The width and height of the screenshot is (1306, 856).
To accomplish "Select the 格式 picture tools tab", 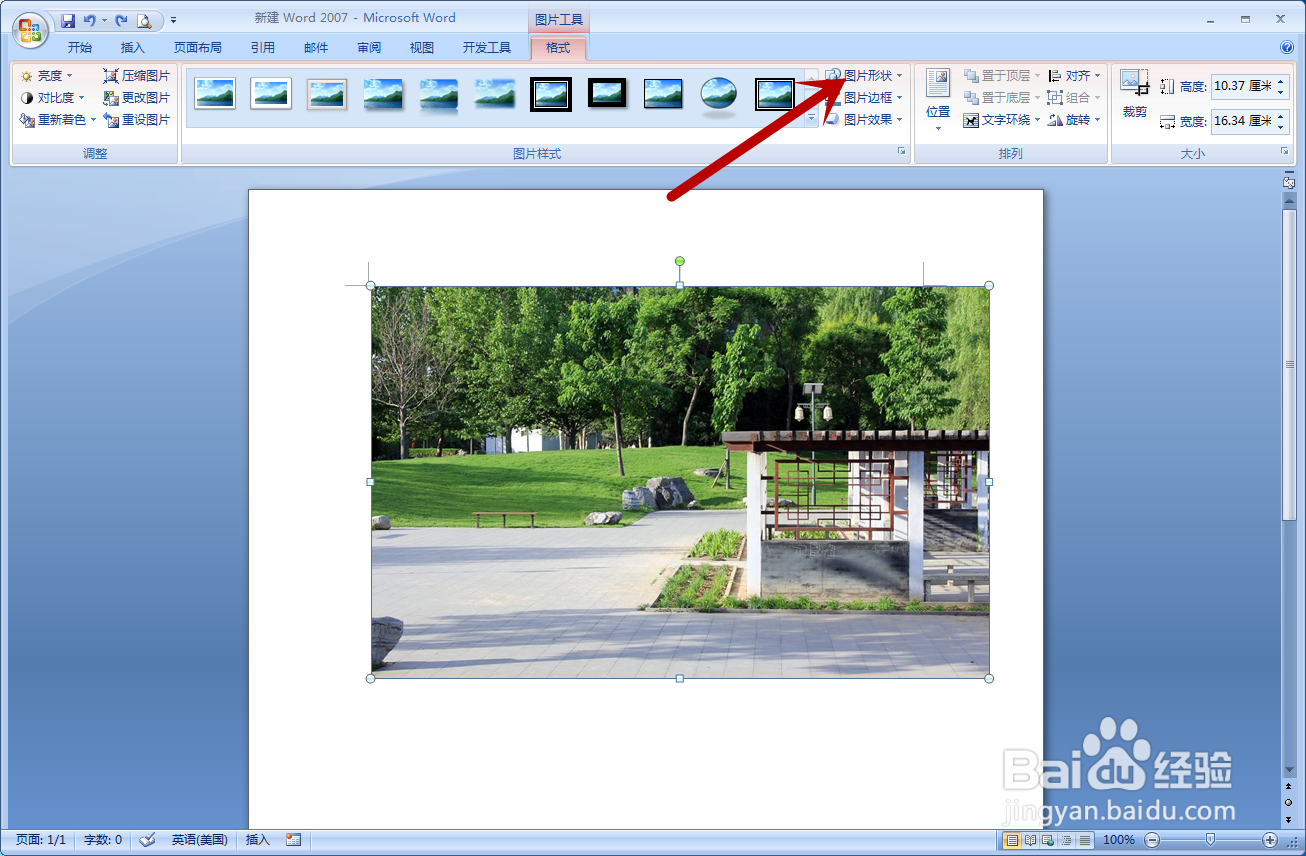I will (558, 47).
